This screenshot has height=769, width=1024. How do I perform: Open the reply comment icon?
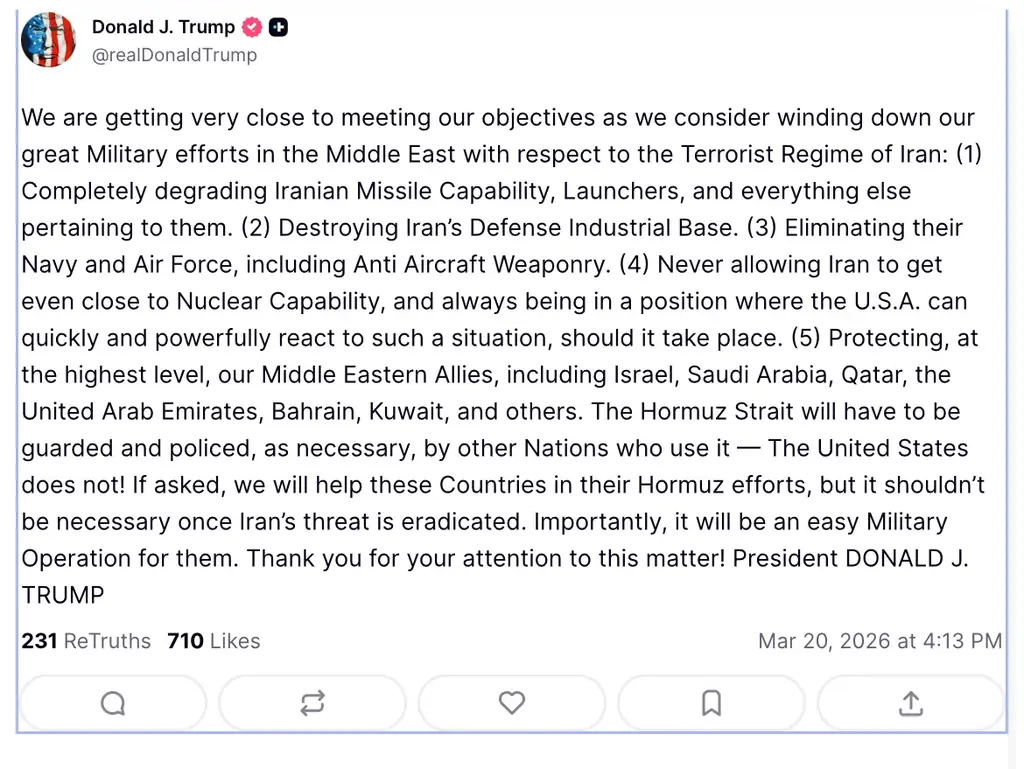(x=113, y=704)
